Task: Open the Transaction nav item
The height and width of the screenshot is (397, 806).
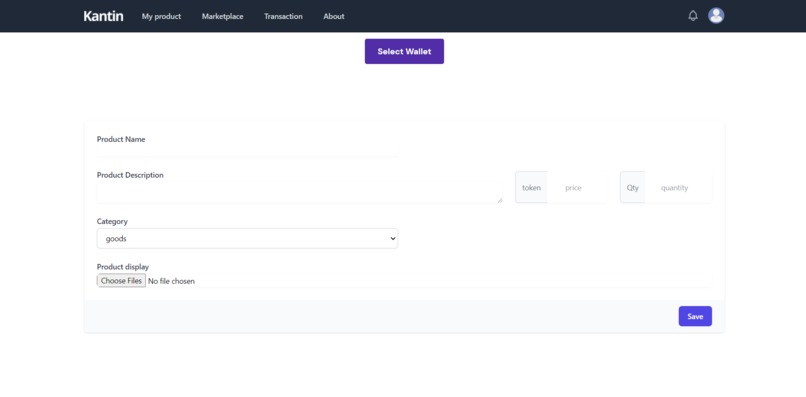Action: [x=283, y=16]
